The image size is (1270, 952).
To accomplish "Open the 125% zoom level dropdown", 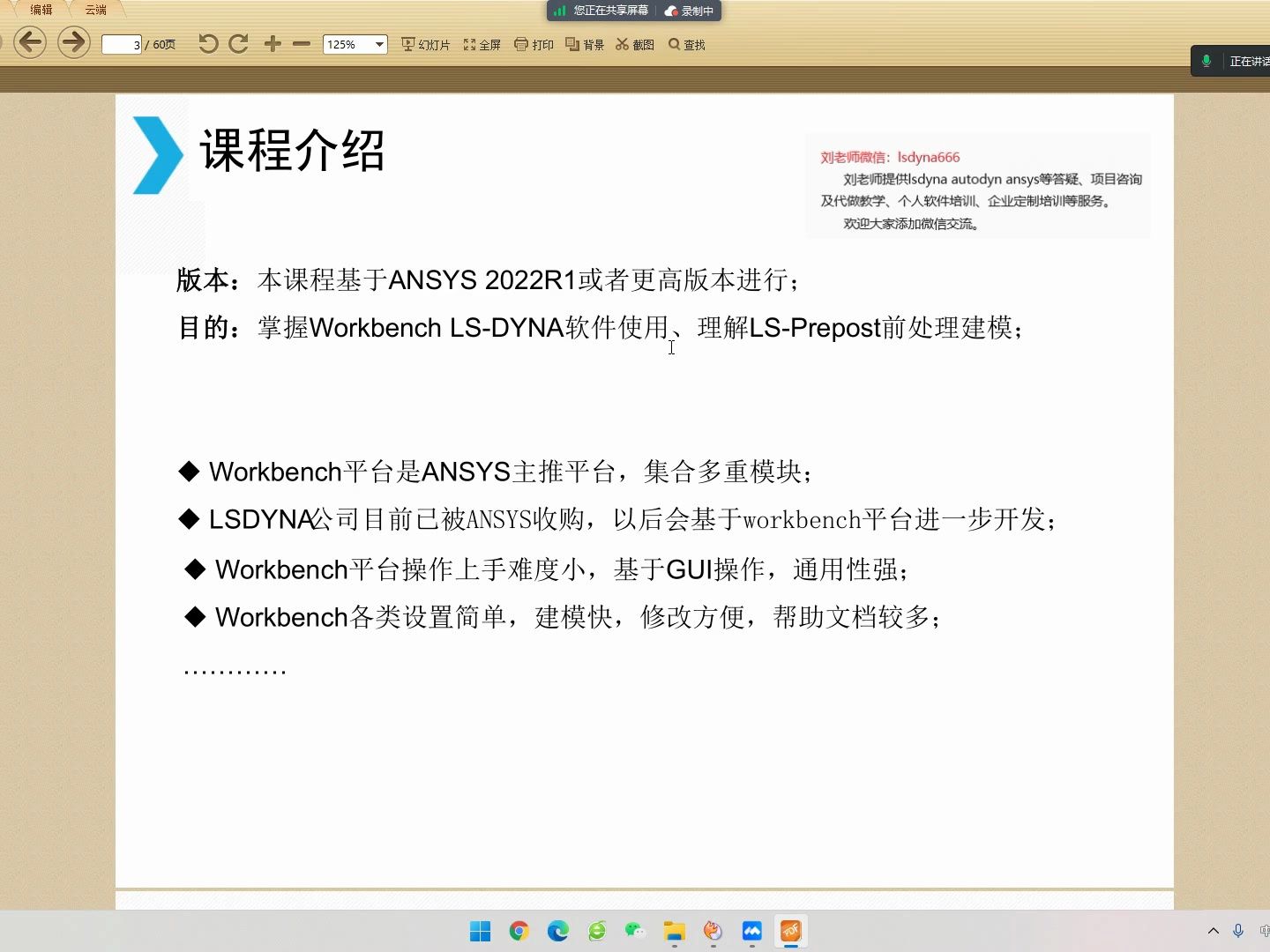I will tap(379, 44).
